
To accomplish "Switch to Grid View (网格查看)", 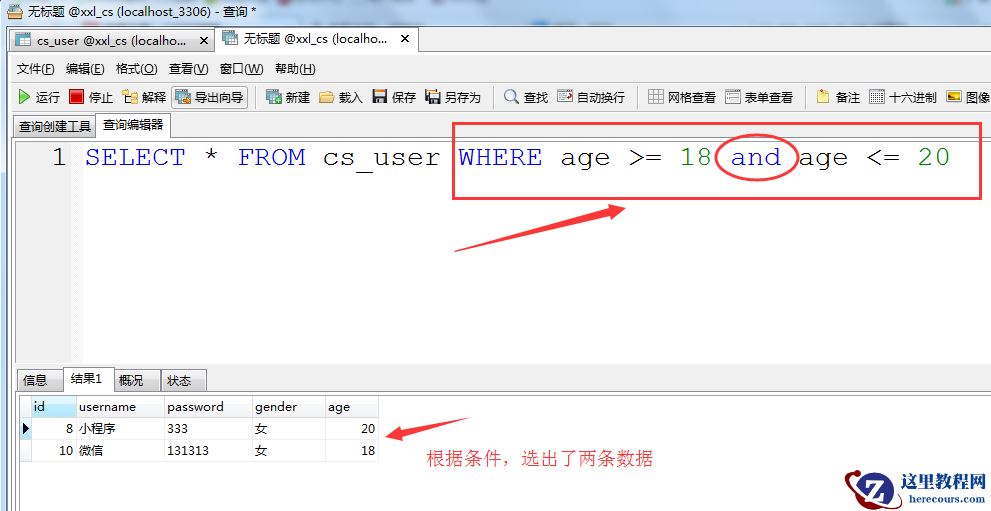I will click(x=682, y=97).
